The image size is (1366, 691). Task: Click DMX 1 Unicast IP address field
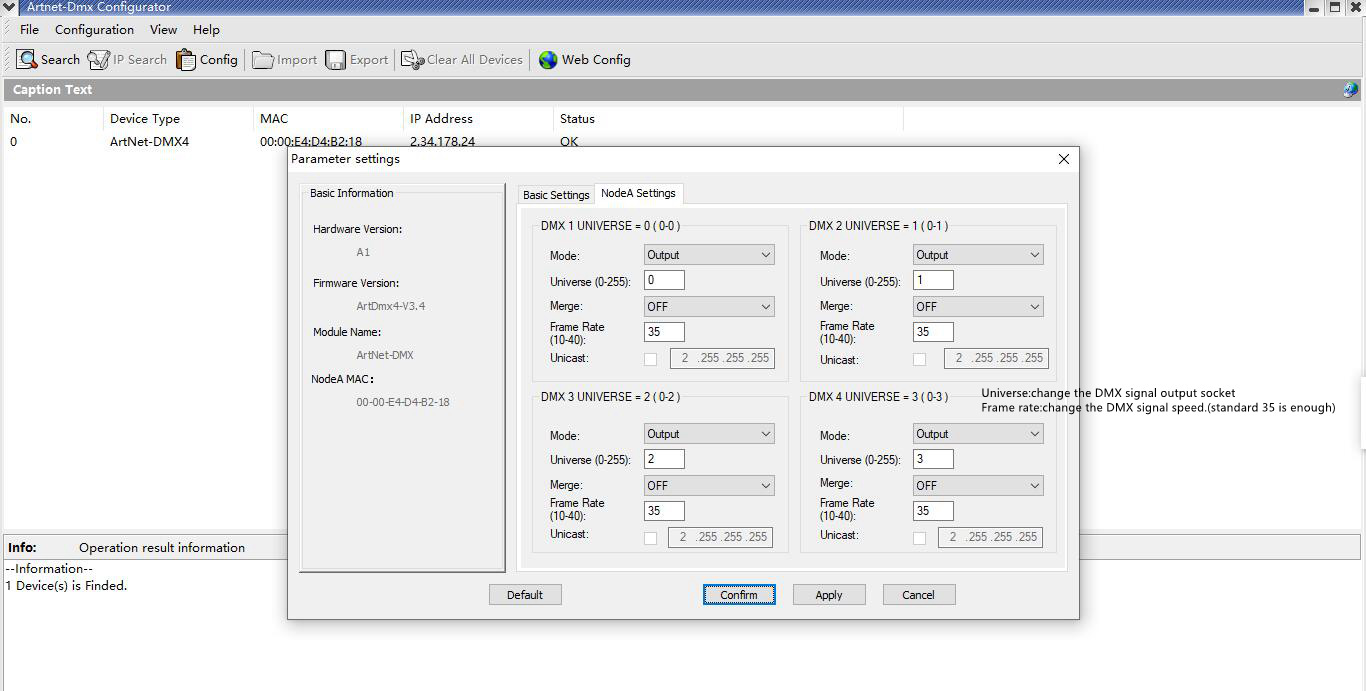click(x=722, y=358)
